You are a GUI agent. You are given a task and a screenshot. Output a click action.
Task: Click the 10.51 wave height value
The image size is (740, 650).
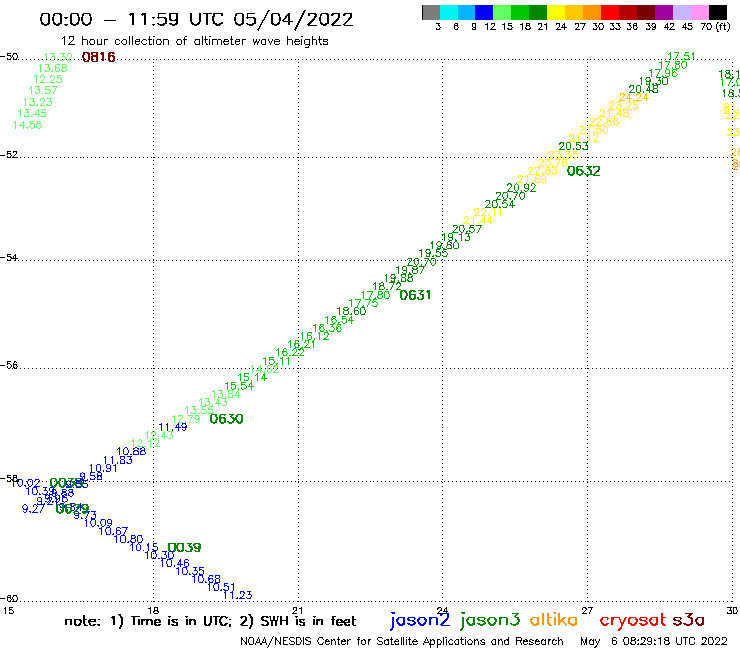click(x=221, y=587)
